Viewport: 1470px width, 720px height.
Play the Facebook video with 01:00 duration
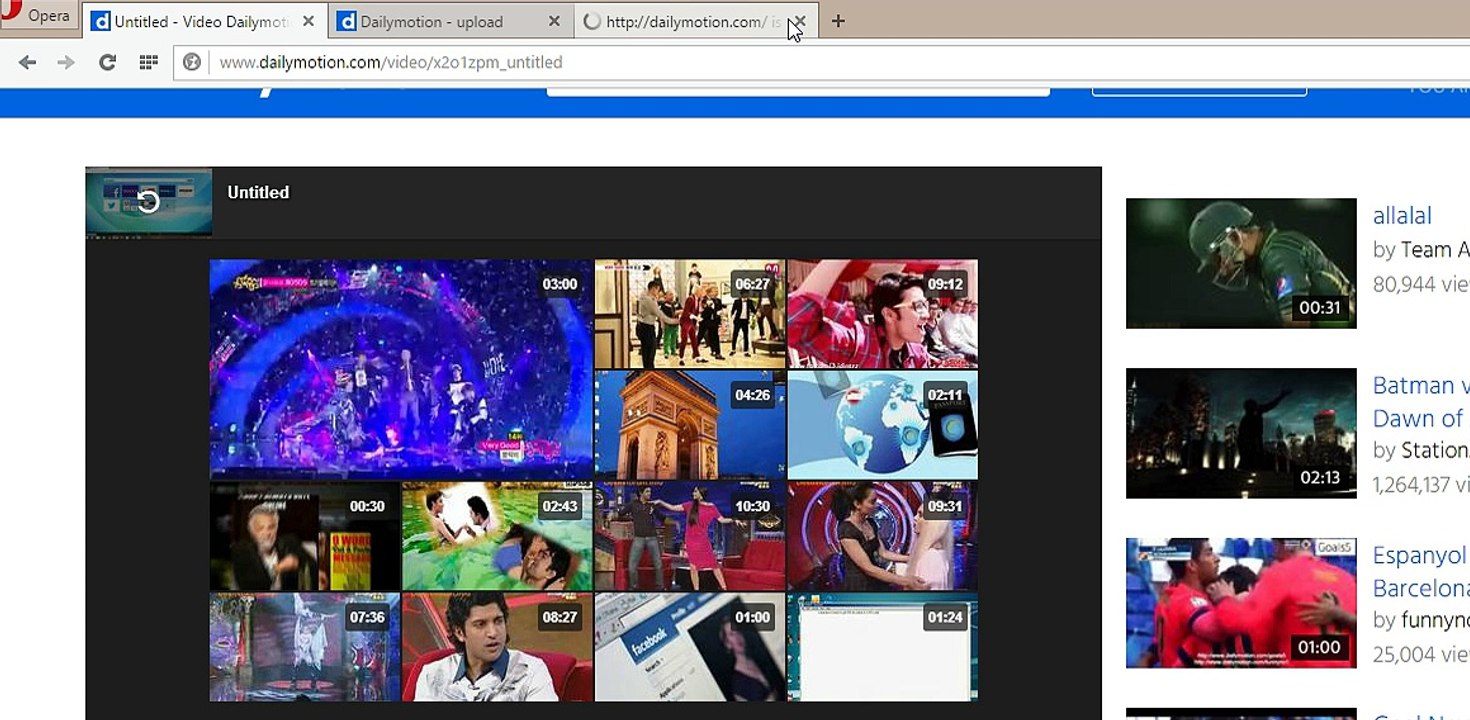[x=690, y=647]
